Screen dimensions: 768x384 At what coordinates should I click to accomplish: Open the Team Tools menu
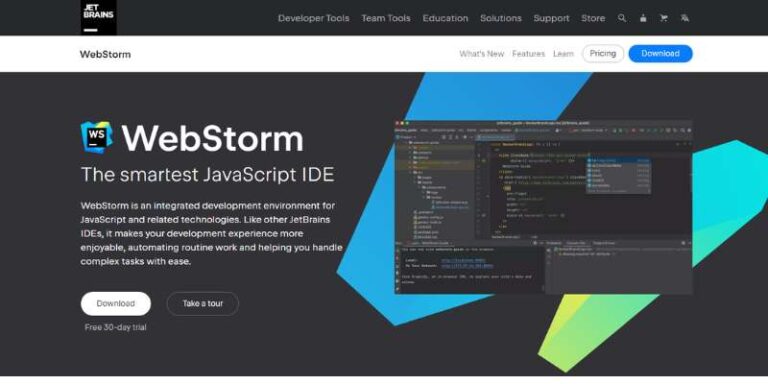point(386,18)
